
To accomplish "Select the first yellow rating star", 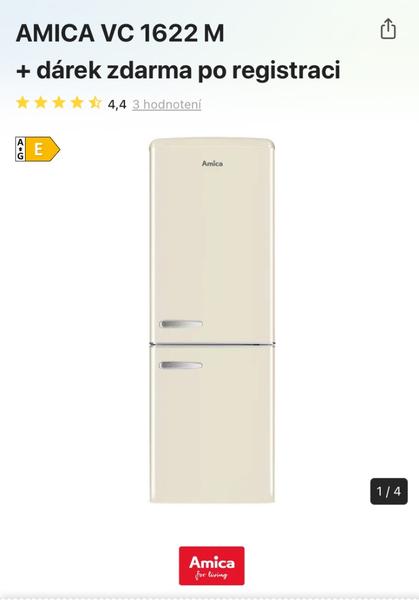I will click(23, 103).
